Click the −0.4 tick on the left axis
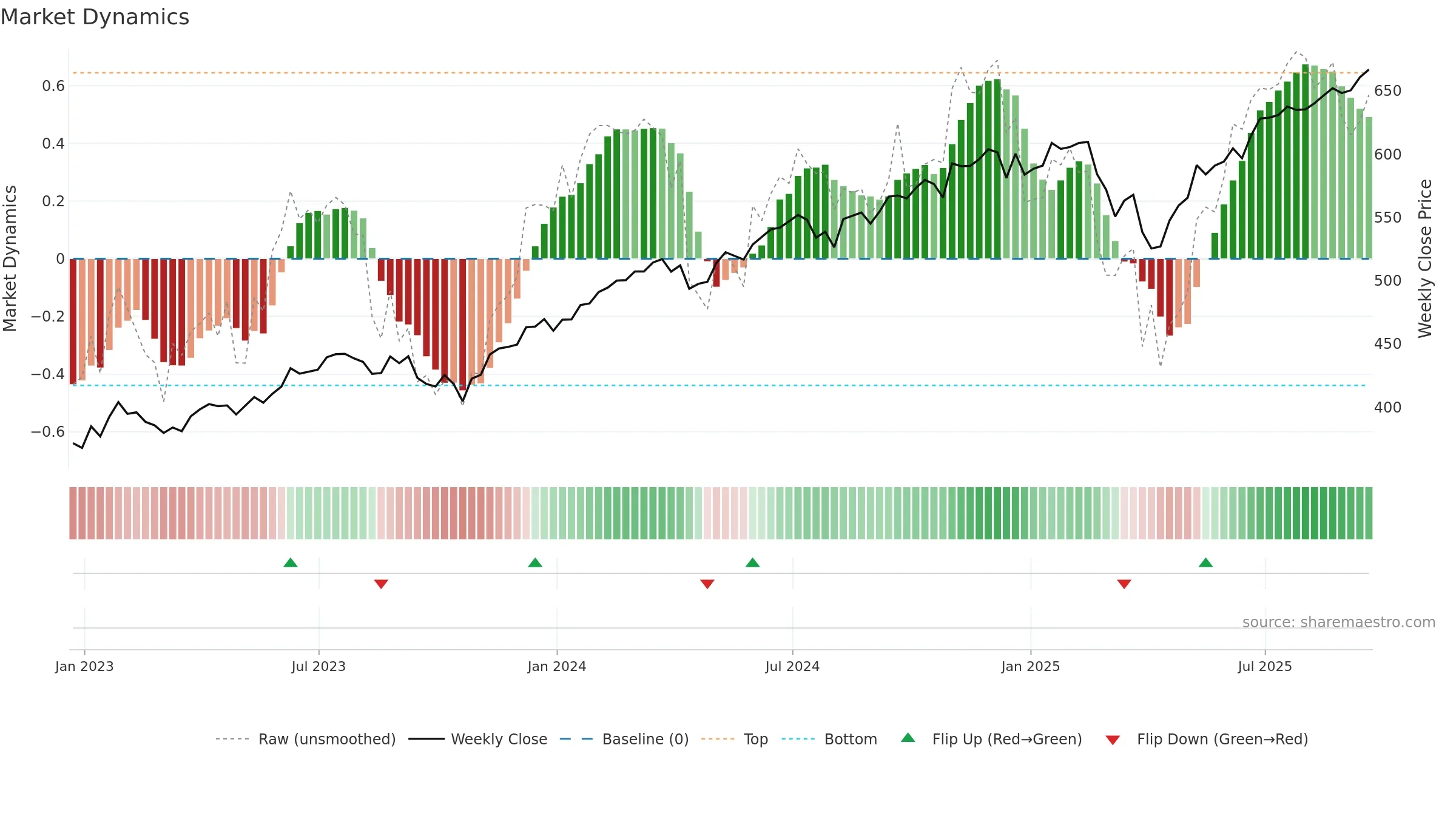The image size is (1456, 819). tap(48, 374)
